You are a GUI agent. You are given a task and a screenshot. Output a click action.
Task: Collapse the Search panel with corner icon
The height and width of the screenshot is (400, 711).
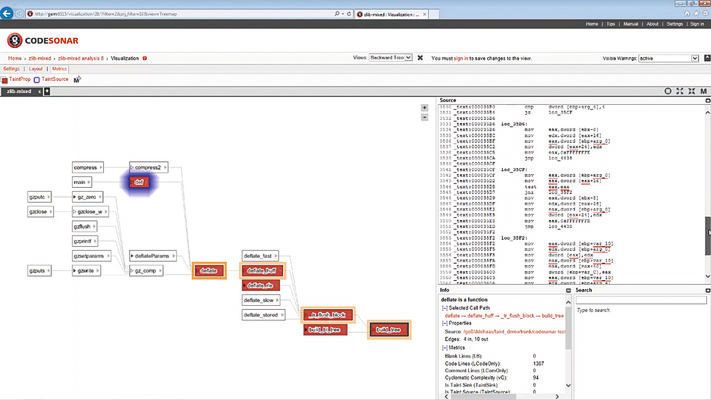click(x=707, y=290)
